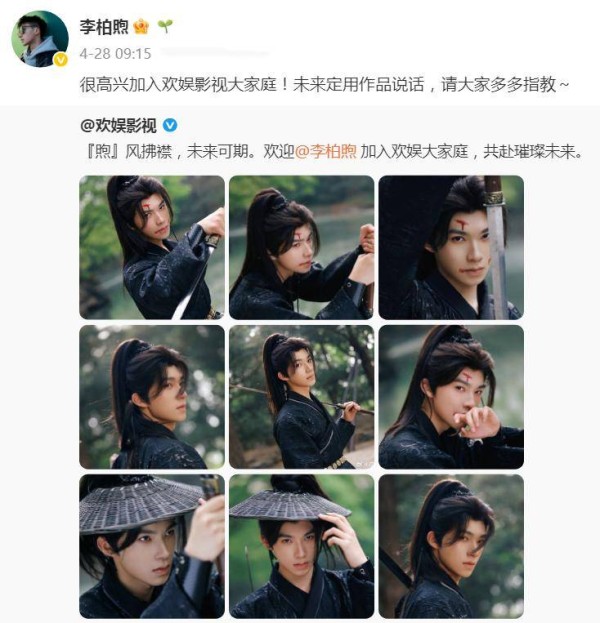
Task: Open middle-right photo with hand over mouth
Action: 451,397
